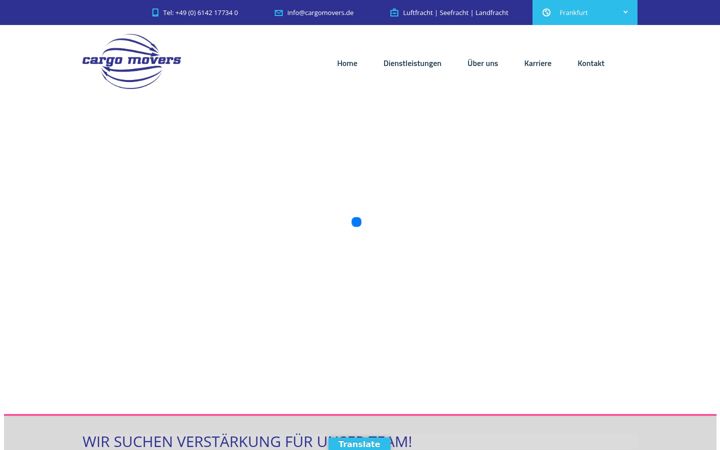Email info@cargomovers.de link

(321, 13)
